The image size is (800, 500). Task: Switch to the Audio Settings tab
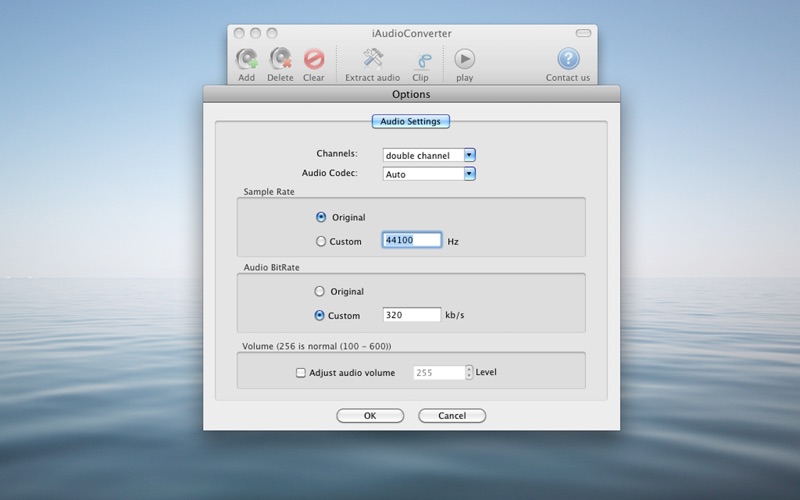pyautogui.click(x=411, y=121)
